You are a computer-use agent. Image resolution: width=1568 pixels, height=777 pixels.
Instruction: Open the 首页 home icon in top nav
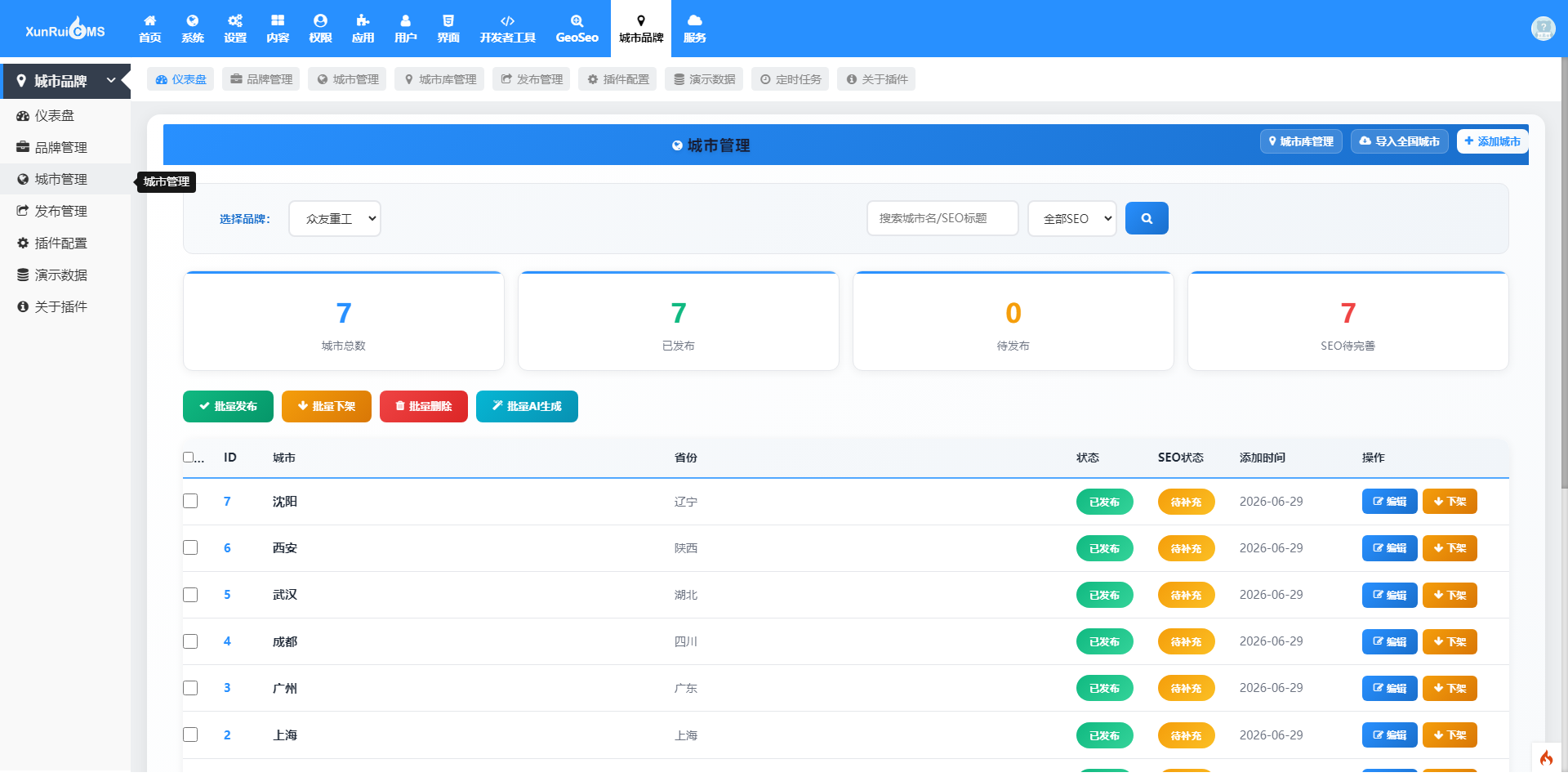click(149, 29)
